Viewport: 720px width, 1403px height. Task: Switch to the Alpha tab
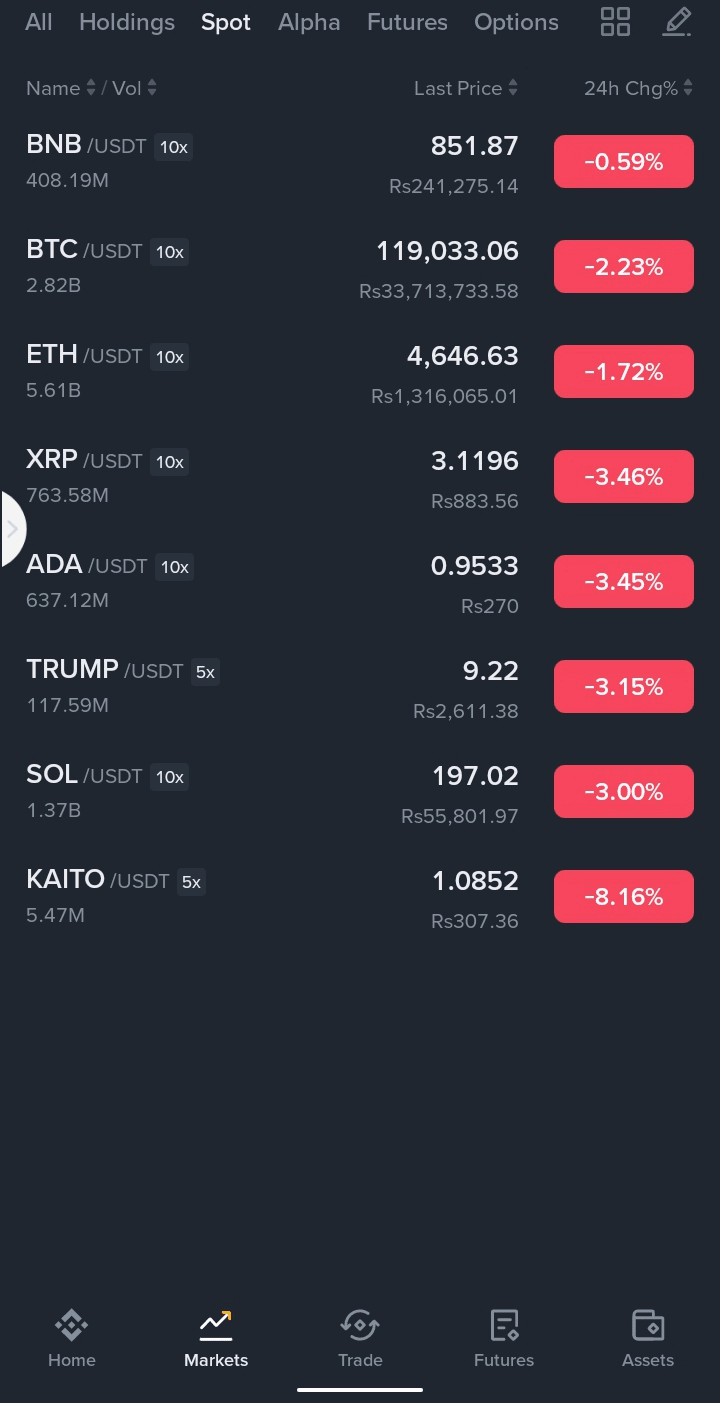(309, 22)
